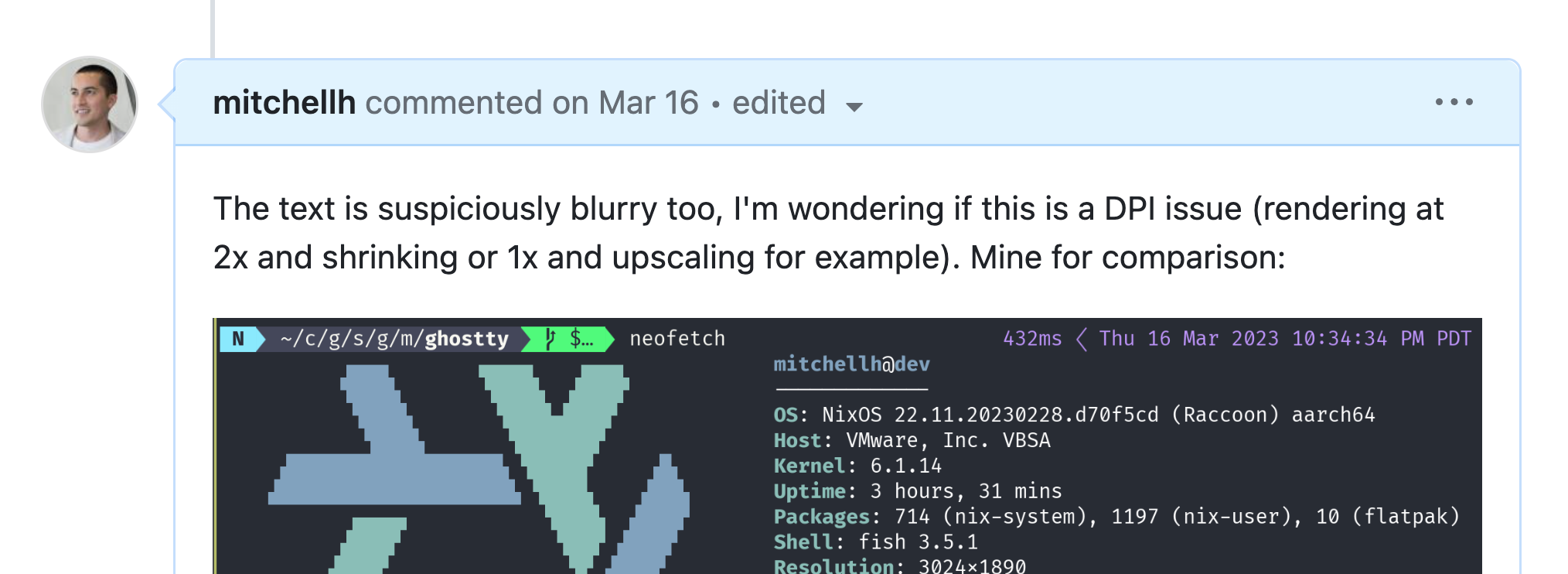
Task: Expand the edited history dropdown arrow
Action: coord(854,107)
